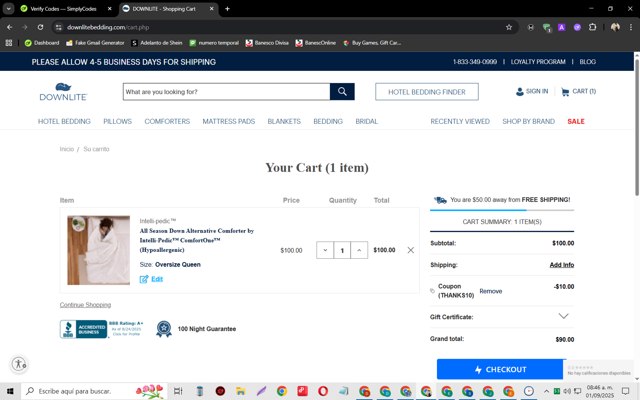
Task: Decrease quantity with down arrow
Action: click(x=325, y=250)
